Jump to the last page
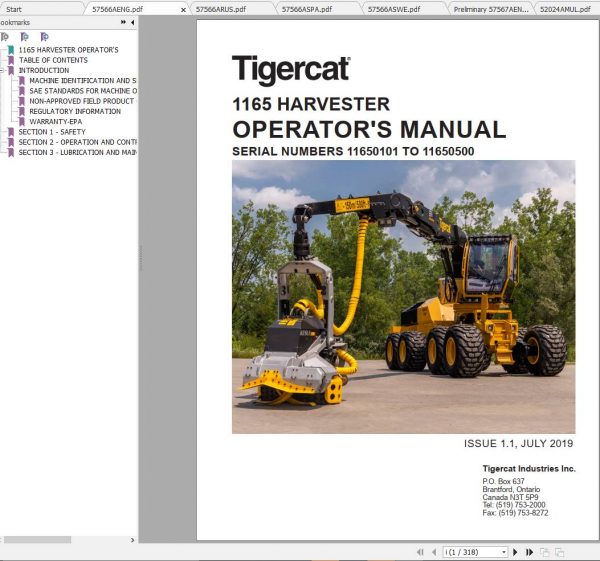This screenshot has width=600, height=561. (x=530, y=552)
